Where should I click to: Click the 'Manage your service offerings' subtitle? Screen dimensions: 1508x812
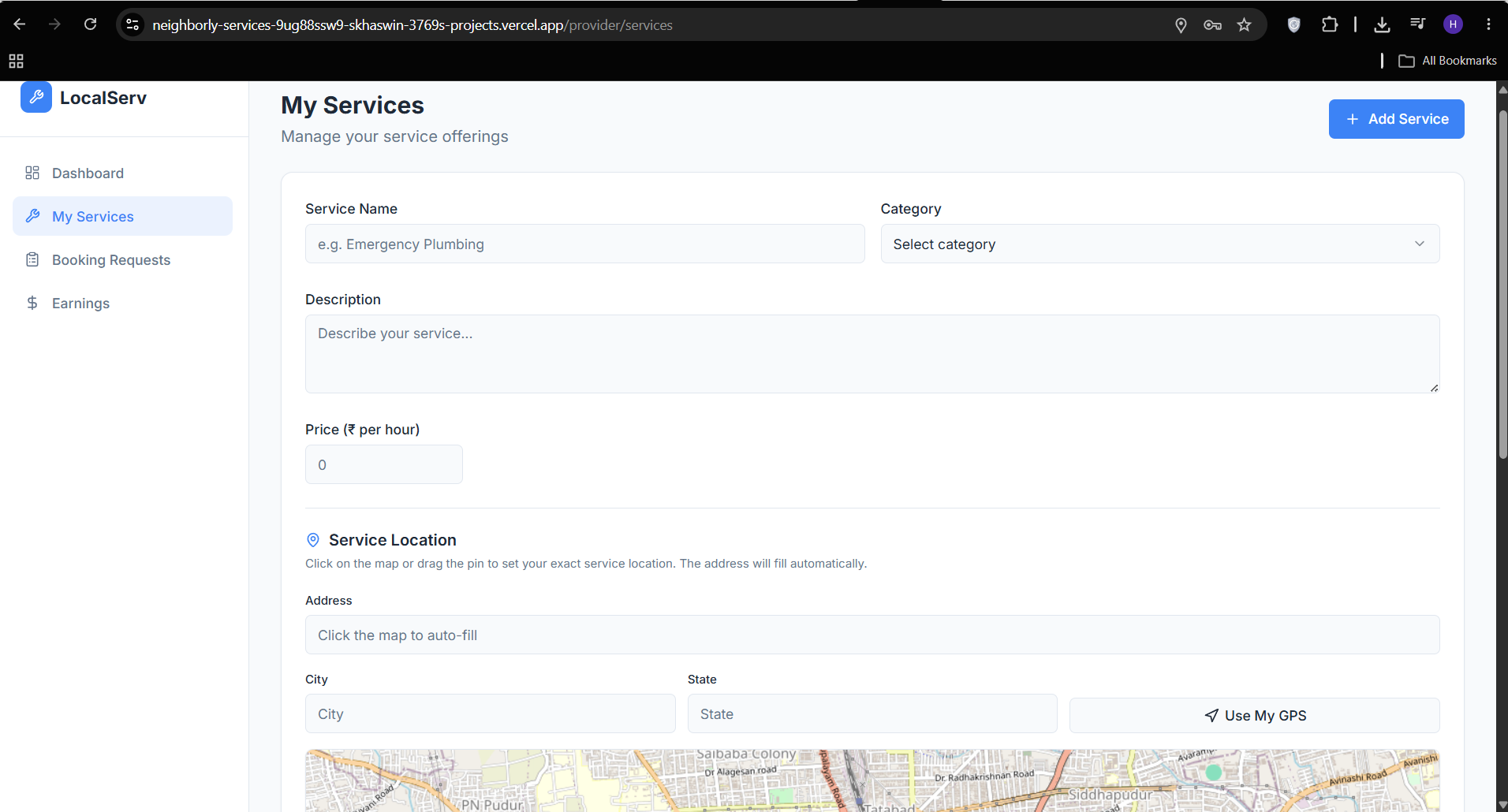[x=394, y=136]
